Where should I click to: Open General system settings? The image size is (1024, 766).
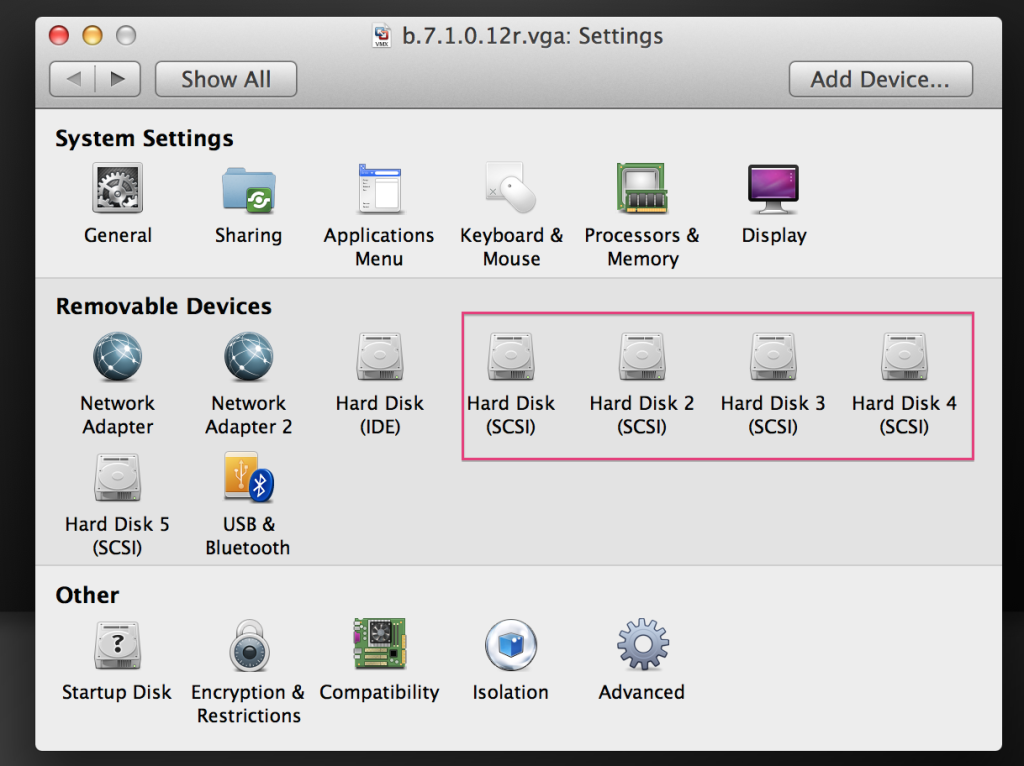coord(118,189)
